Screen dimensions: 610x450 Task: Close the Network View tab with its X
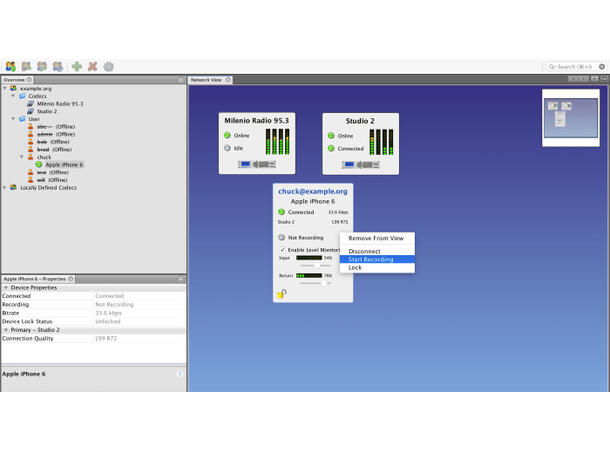tap(228, 80)
